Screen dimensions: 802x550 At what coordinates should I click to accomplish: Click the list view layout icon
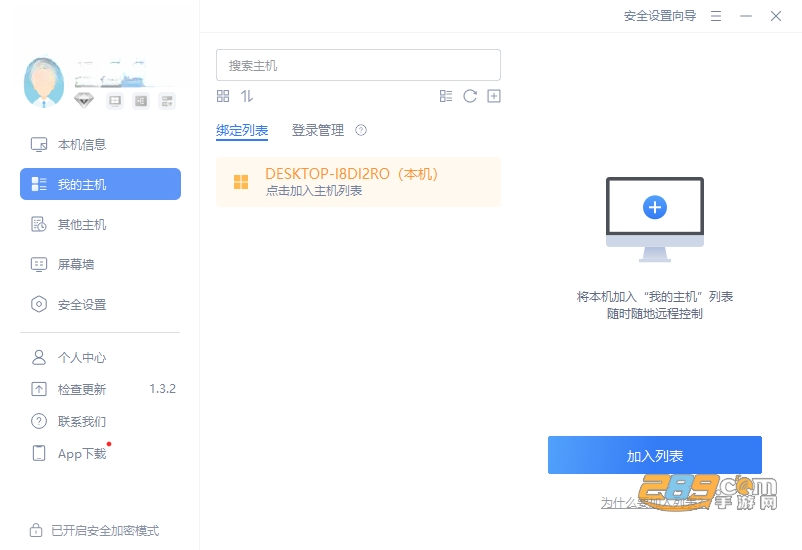point(446,96)
